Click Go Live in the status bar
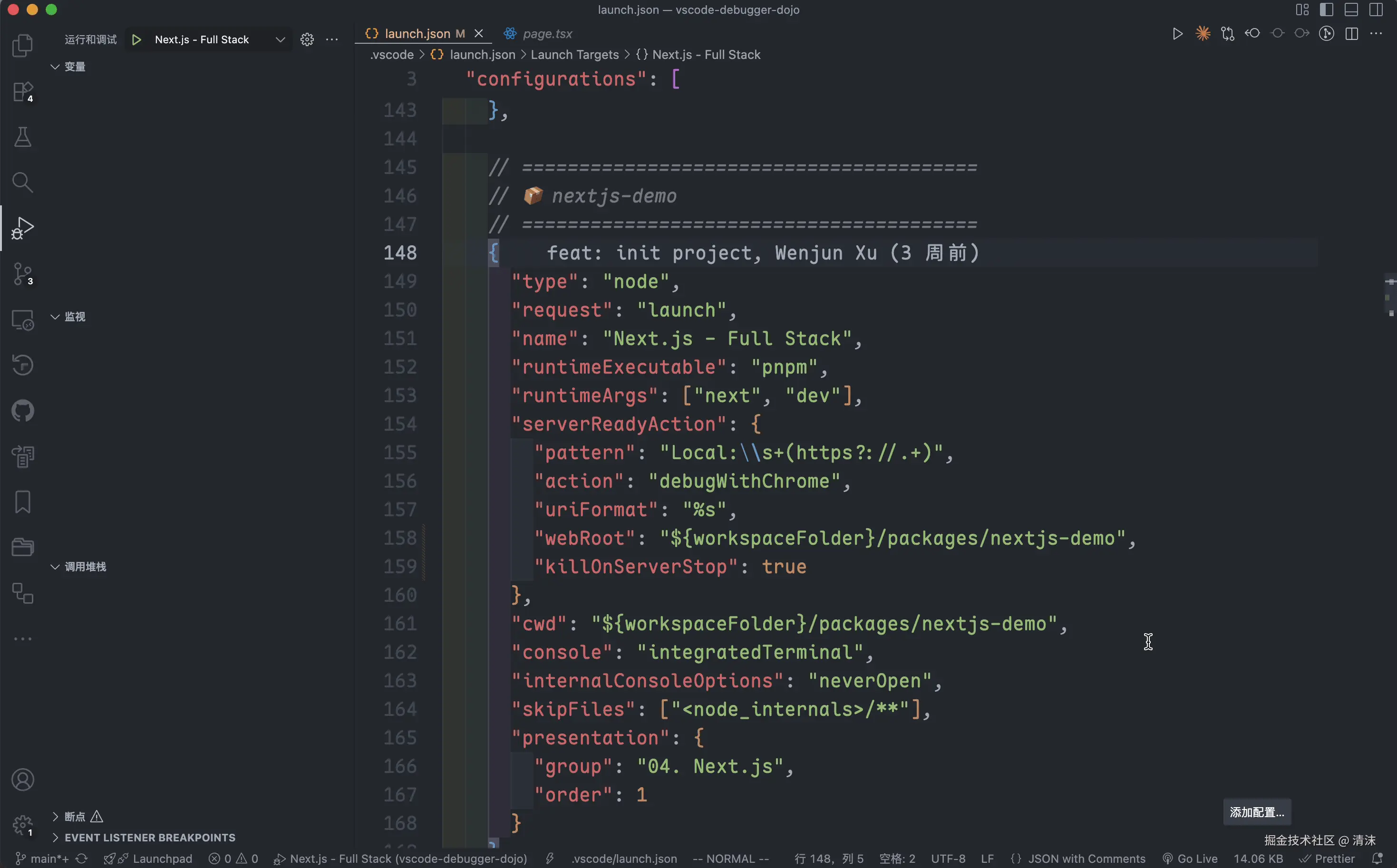The height and width of the screenshot is (868, 1397). click(1197, 859)
